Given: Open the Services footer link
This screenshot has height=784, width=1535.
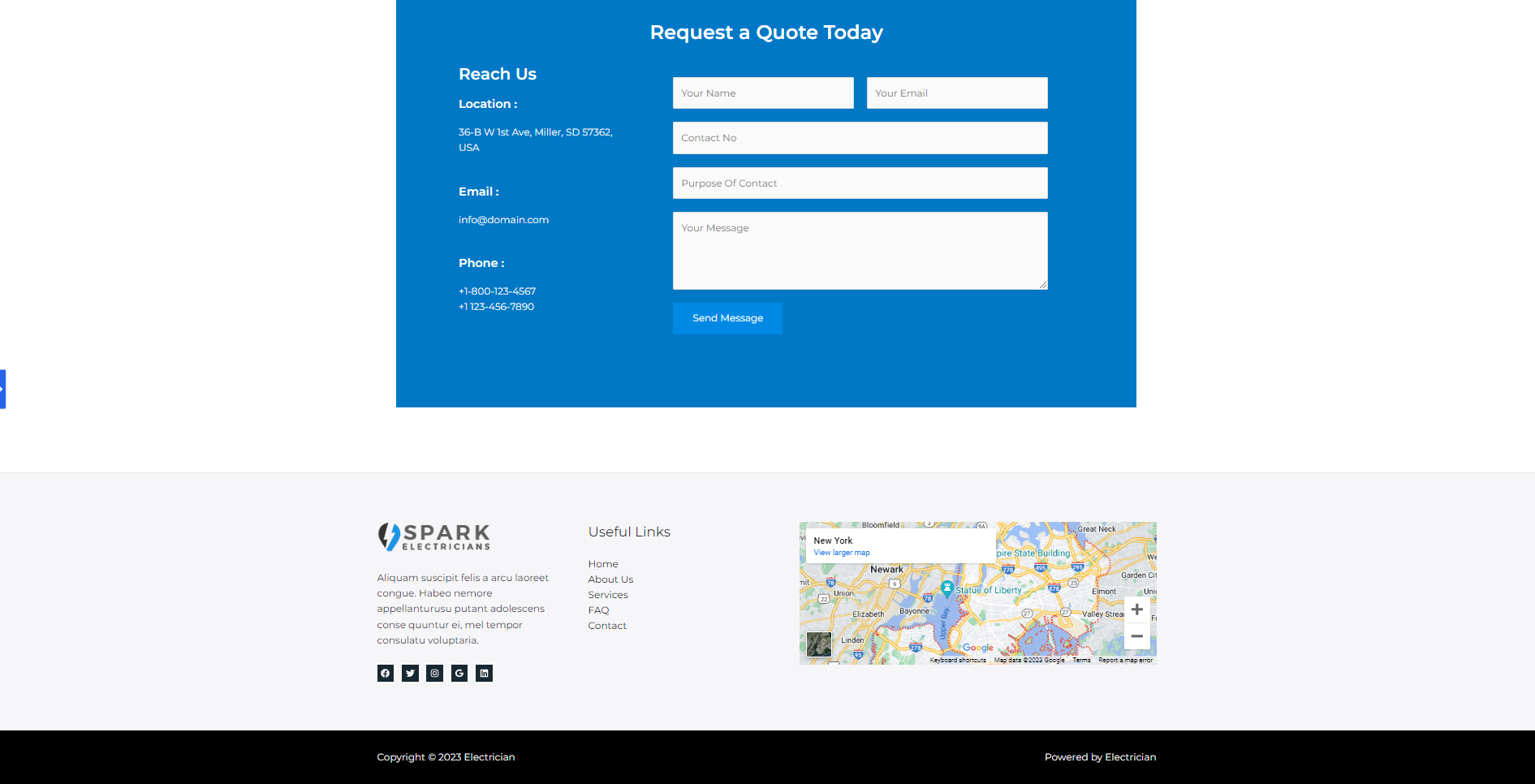Looking at the screenshot, I should click(x=608, y=595).
